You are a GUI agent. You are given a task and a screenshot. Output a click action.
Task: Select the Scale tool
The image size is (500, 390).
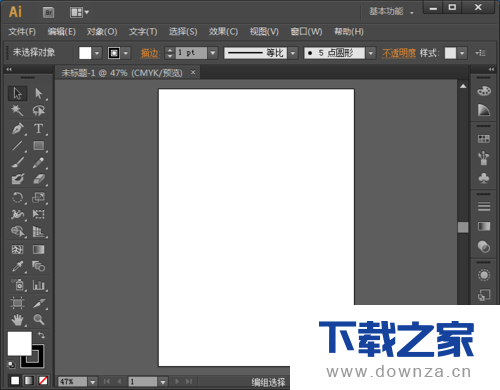click(x=39, y=197)
